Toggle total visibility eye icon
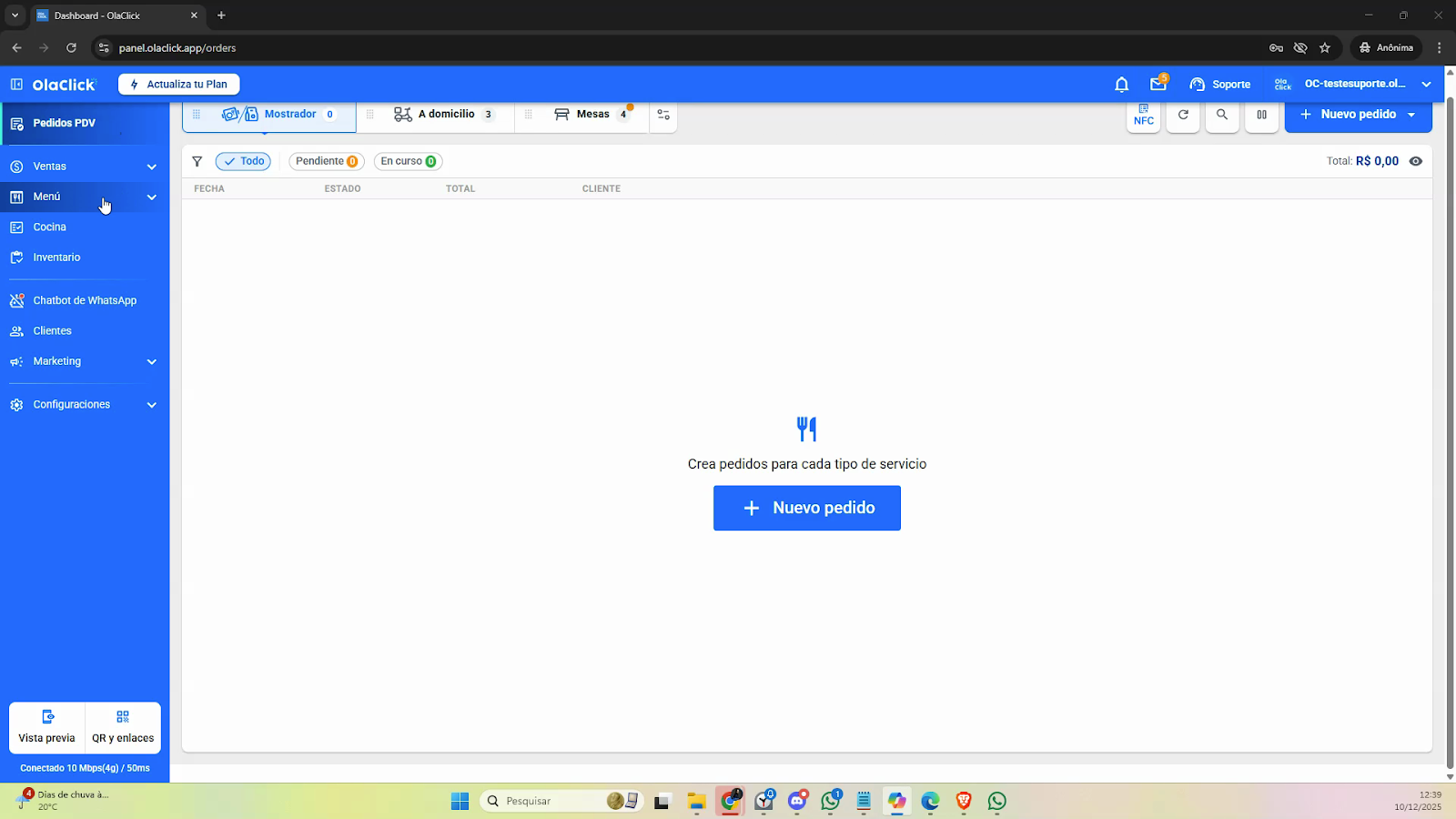Viewport: 1456px width, 819px height. (1415, 161)
